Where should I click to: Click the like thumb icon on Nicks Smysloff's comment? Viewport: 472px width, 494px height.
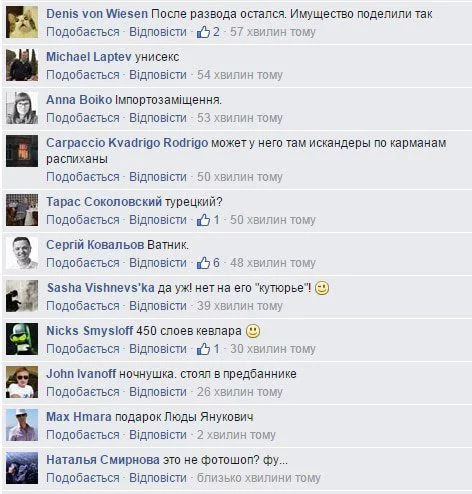point(203,349)
